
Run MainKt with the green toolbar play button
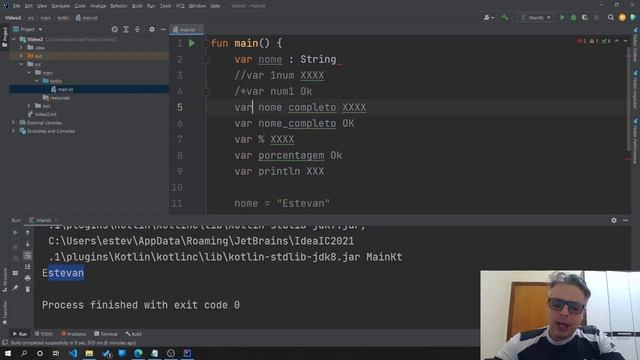(x=562, y=18)
